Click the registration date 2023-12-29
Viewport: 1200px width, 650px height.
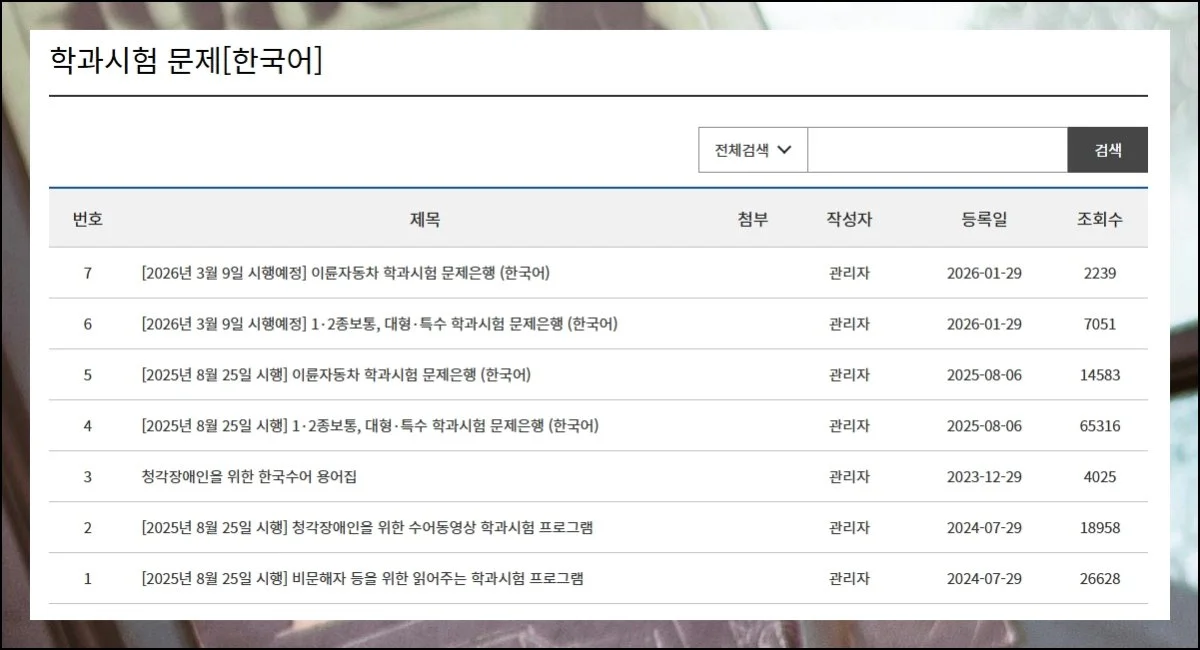pyautogui.click(x=984, y=477)
